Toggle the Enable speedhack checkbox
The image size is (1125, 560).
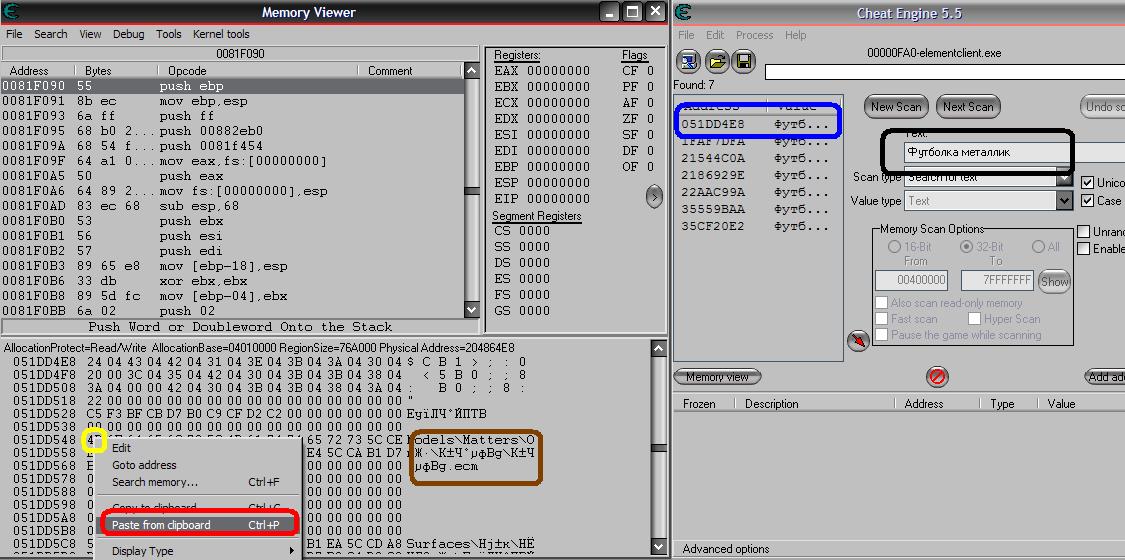tap(1083, 248)
